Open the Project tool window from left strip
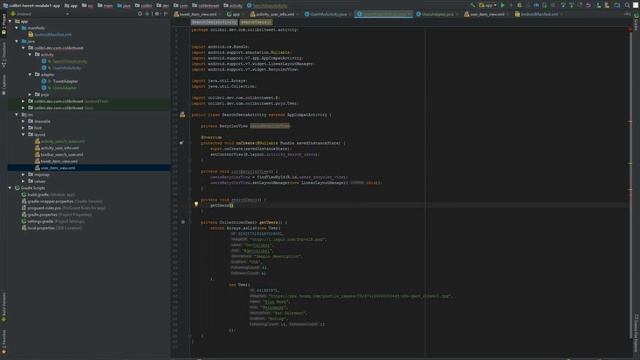 tap(4, 24)
